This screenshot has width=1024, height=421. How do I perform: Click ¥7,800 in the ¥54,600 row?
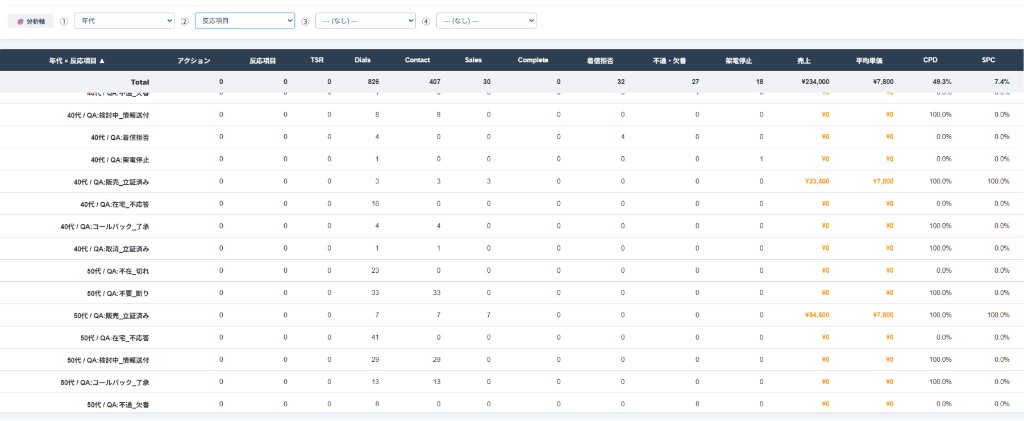882,315
